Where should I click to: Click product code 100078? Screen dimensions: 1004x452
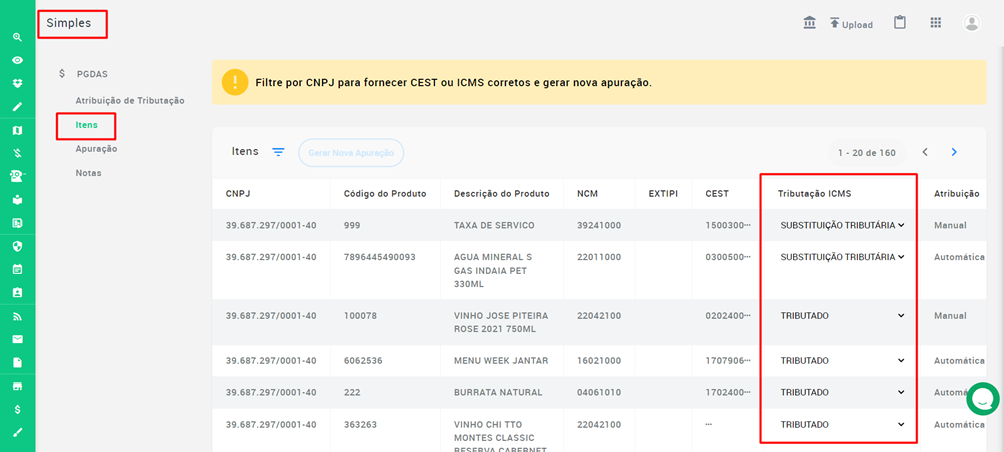click(x=359, y=316)
